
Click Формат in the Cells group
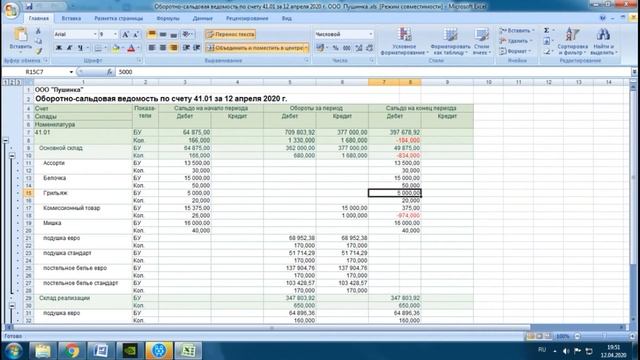515,51
